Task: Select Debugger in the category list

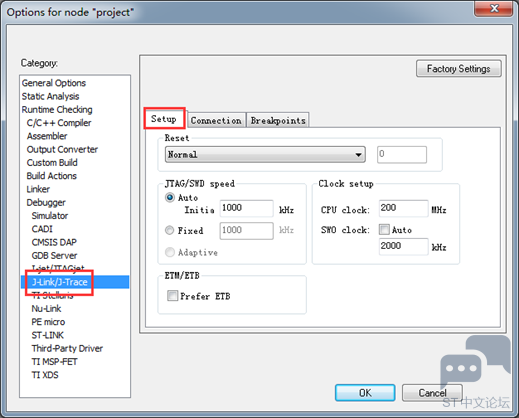Action: [x=46, y=202]
